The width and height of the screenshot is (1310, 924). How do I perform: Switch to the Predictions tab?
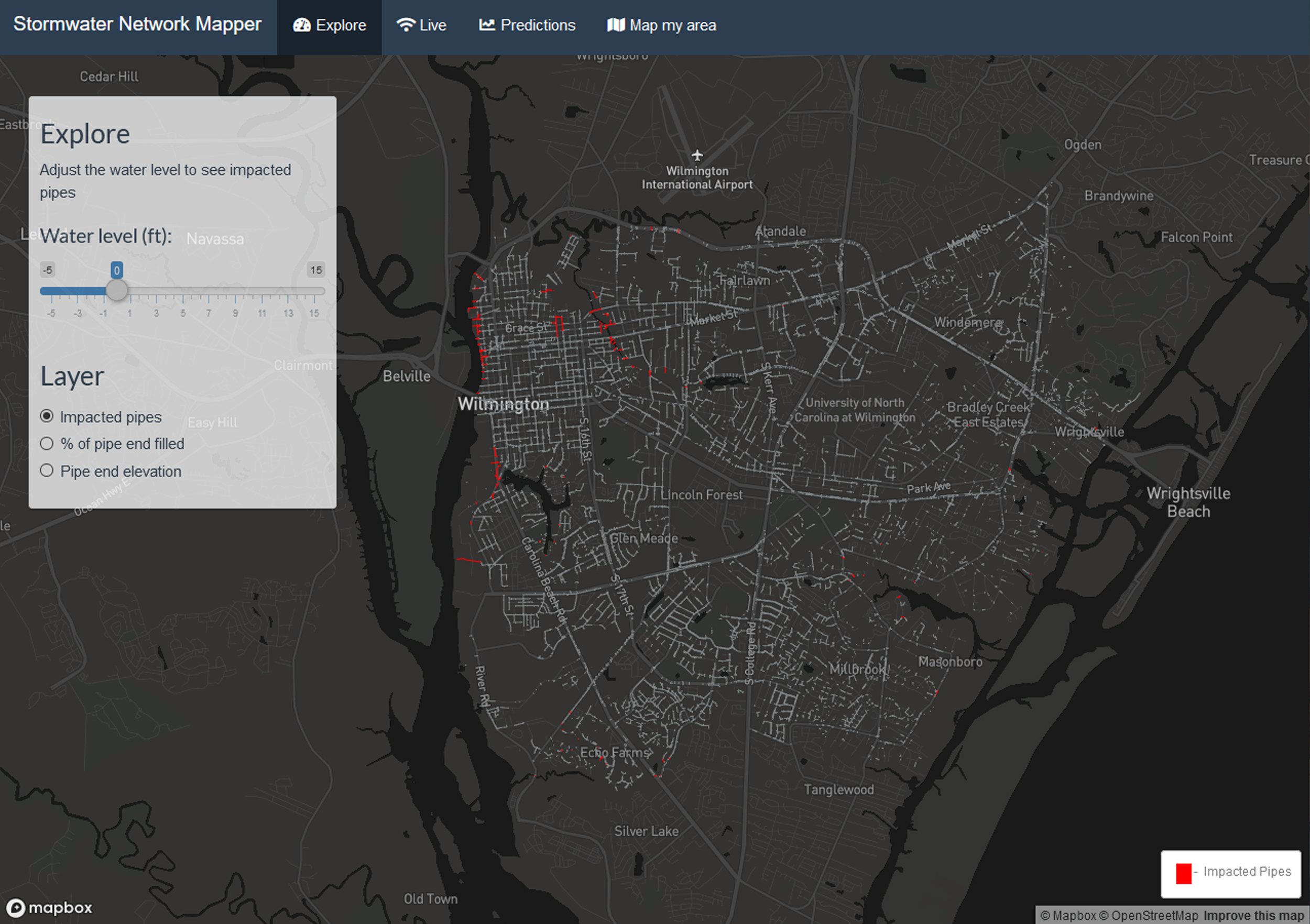[527, 25]
